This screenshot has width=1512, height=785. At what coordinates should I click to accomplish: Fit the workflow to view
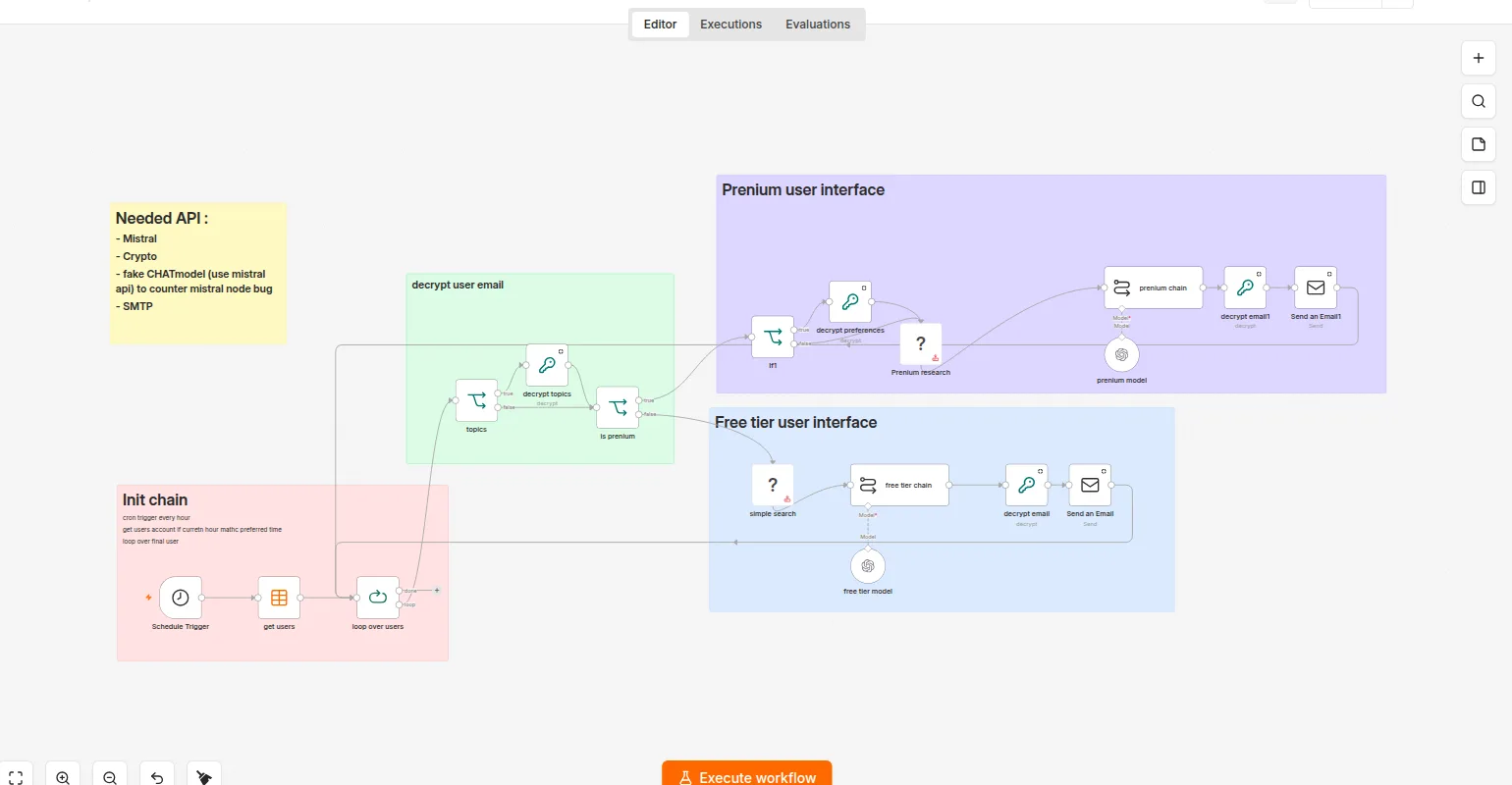click(x=16, y=777)
